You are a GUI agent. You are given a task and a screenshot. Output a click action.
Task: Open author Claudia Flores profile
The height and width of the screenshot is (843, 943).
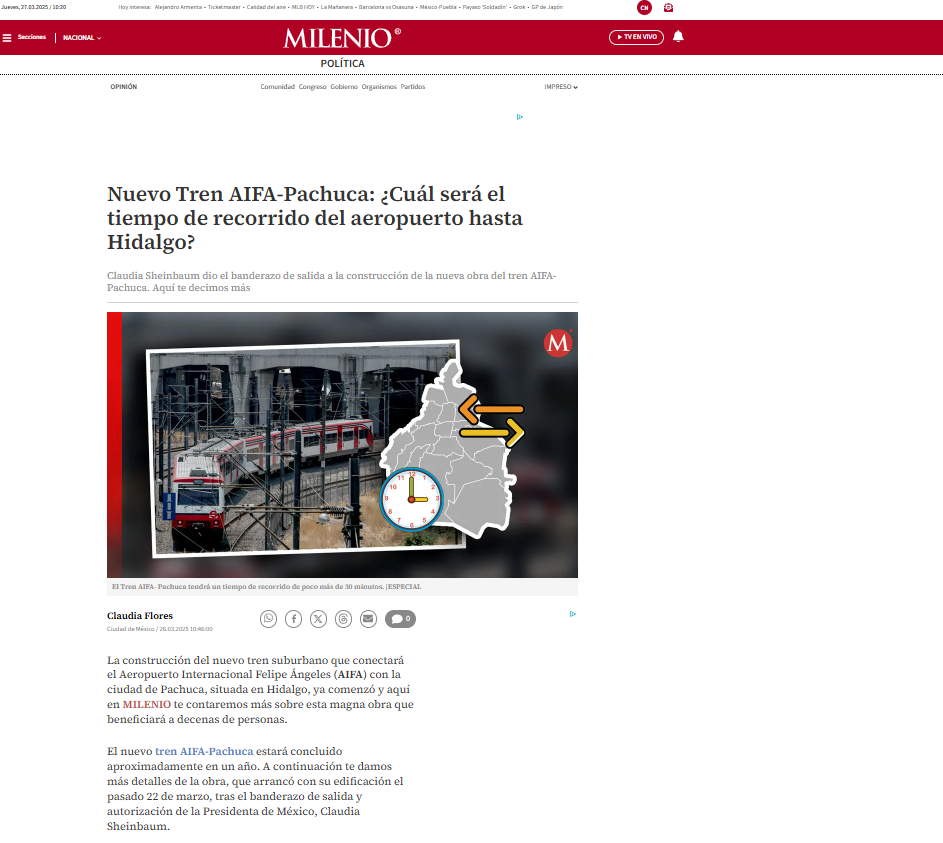[x=140, y=616]
